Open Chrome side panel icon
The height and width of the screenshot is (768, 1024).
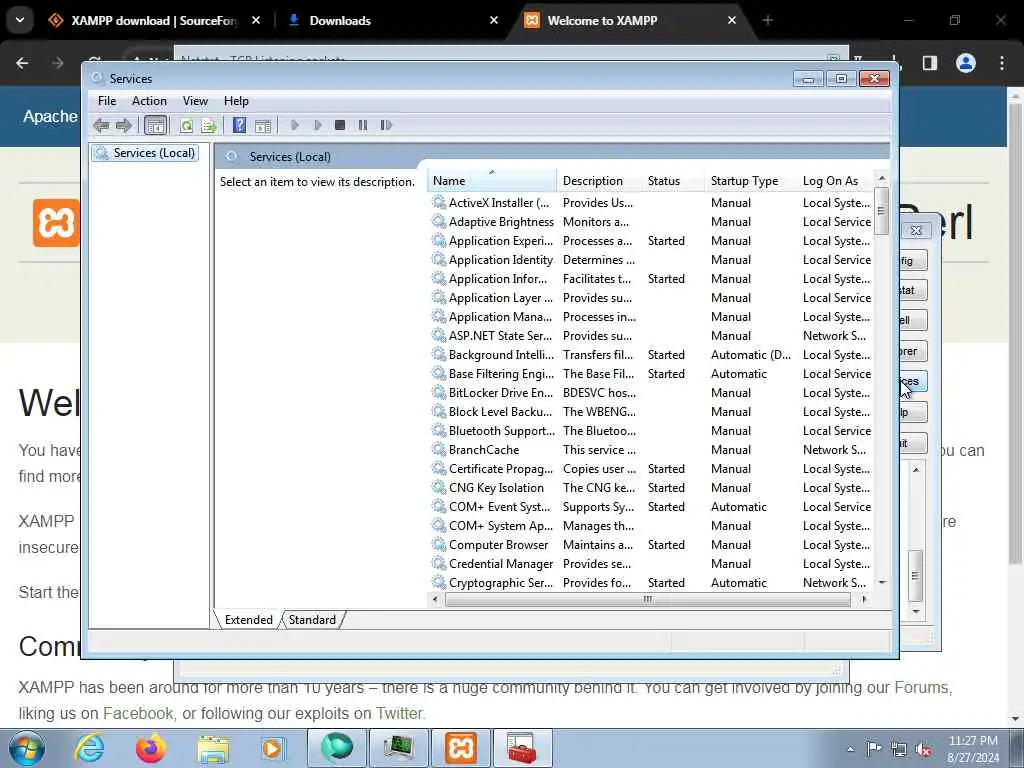929,63
